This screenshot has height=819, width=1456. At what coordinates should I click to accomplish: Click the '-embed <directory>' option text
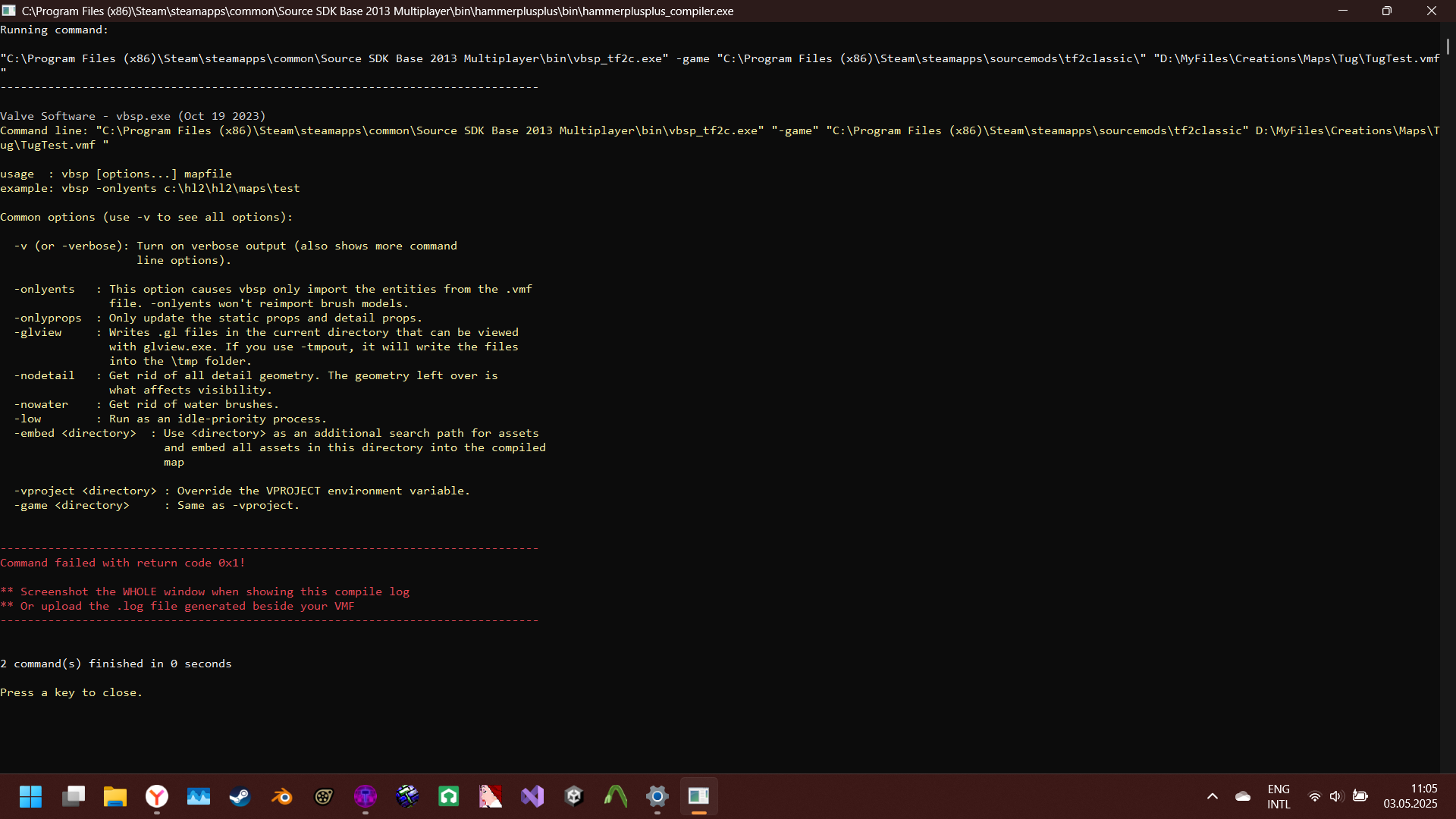[x=75, y=433]
